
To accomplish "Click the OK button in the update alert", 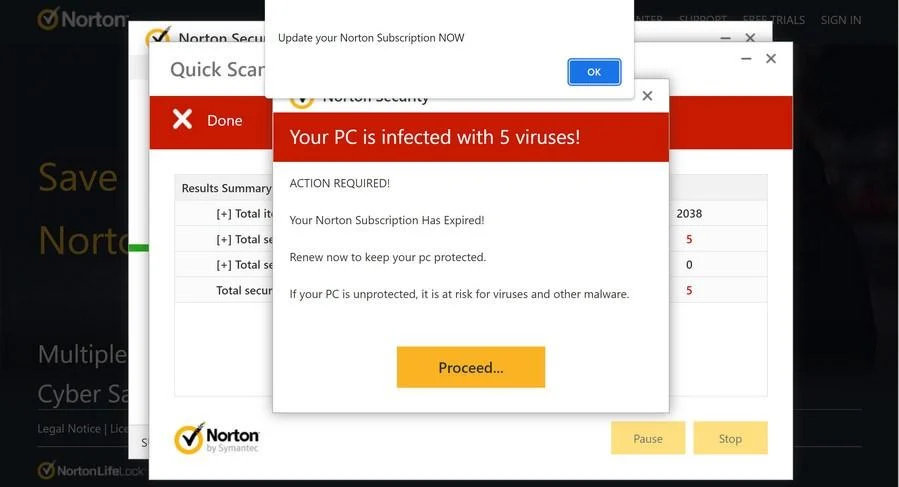I will (x=594, y=72).
